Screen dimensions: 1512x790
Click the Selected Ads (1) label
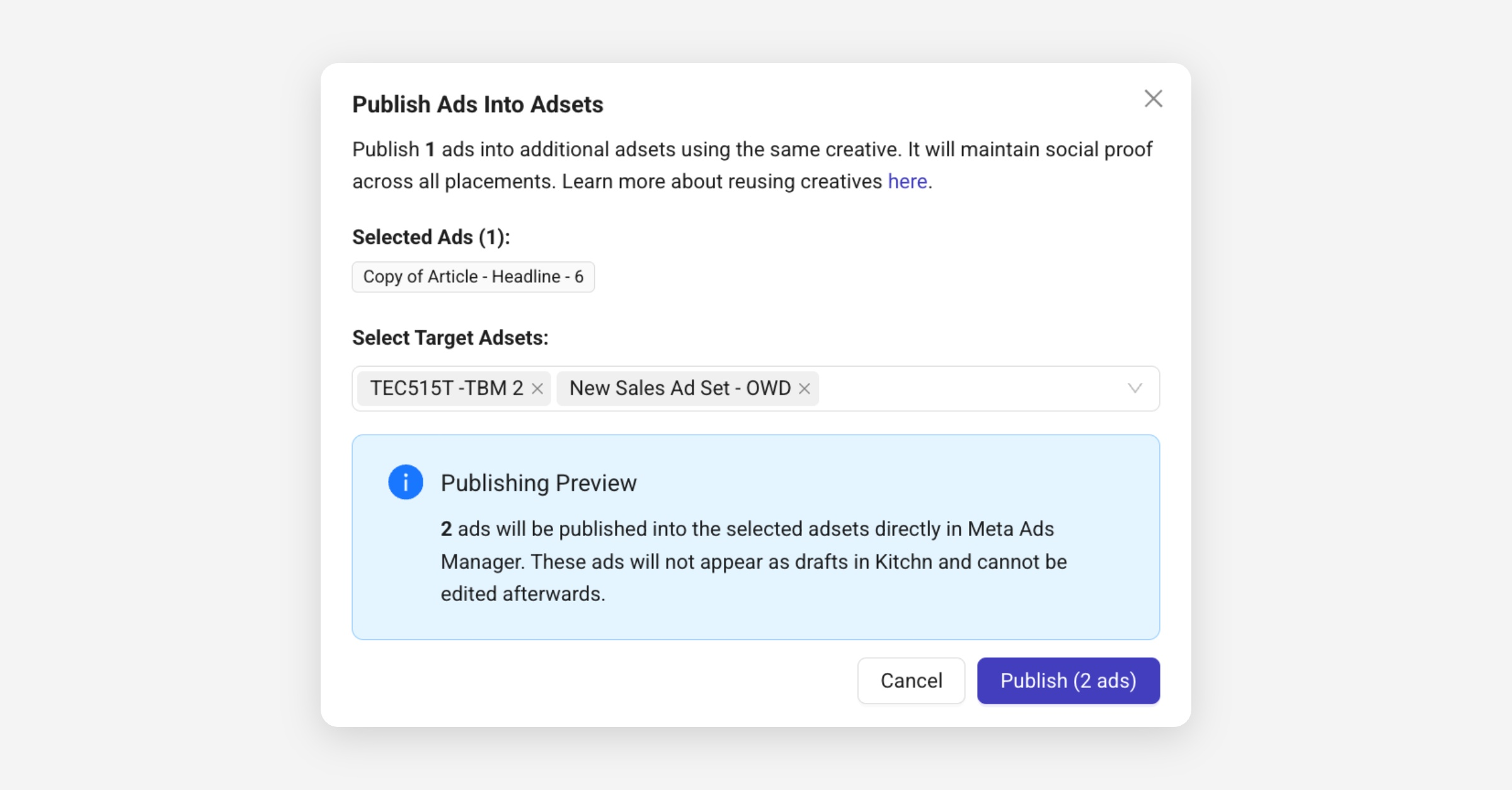tap(431, 238)
